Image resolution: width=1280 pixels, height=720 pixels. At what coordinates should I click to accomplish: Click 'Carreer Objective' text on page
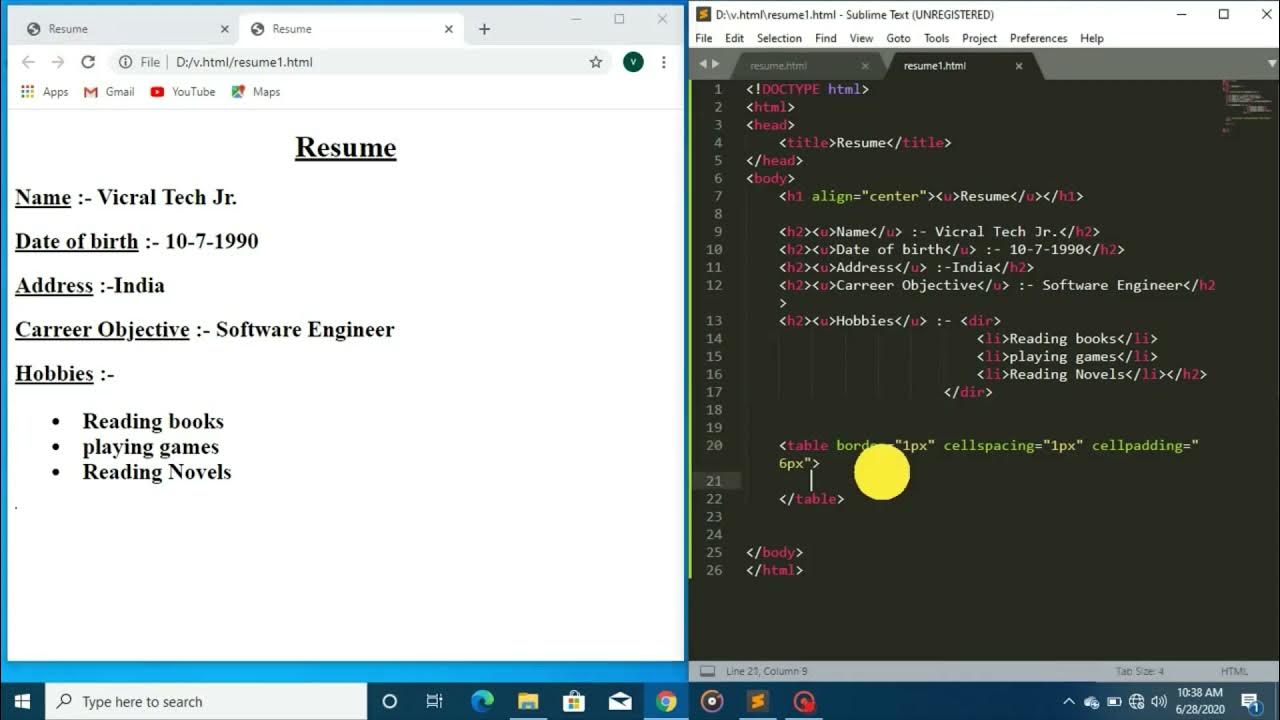click(102, 330)
